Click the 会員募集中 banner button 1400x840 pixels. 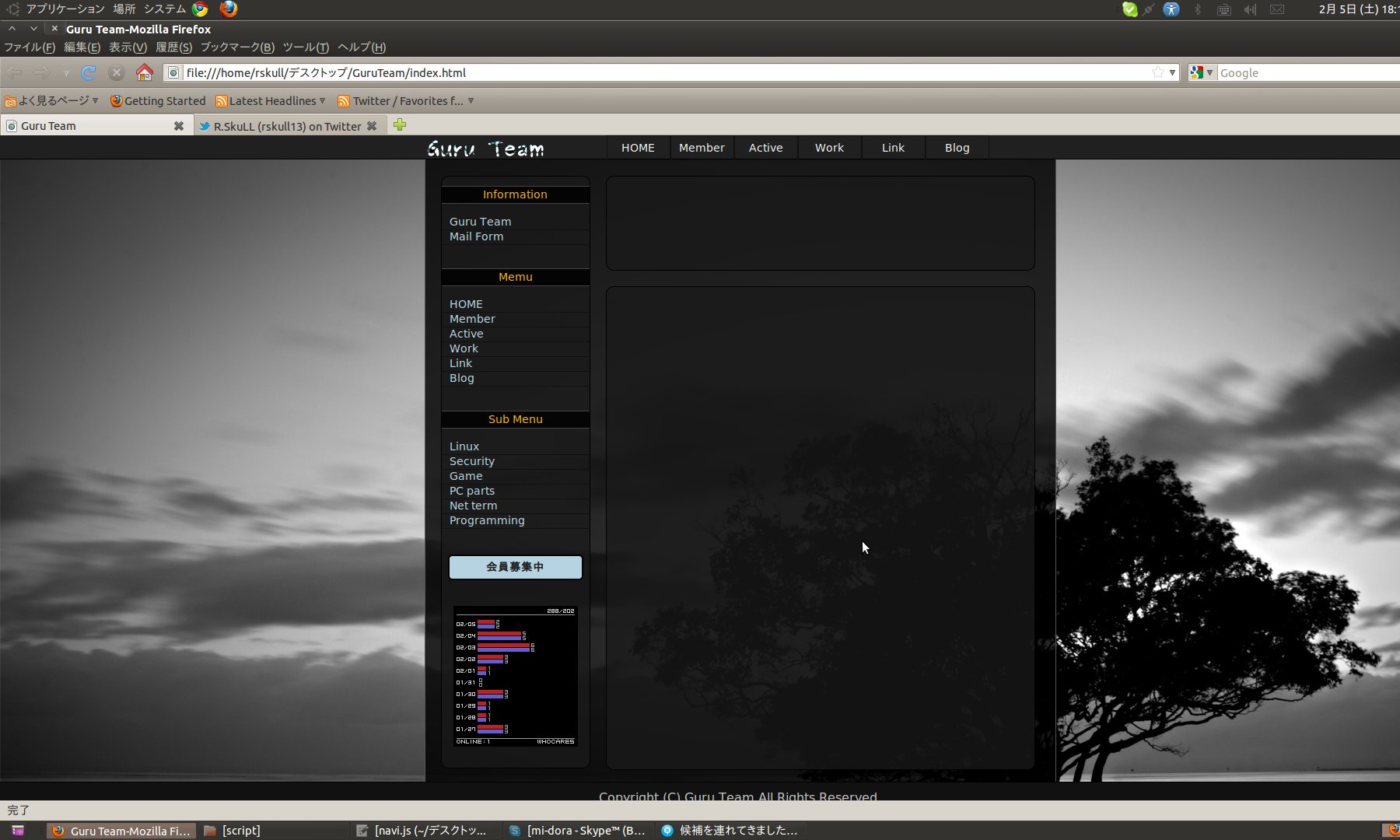(515, 567)
